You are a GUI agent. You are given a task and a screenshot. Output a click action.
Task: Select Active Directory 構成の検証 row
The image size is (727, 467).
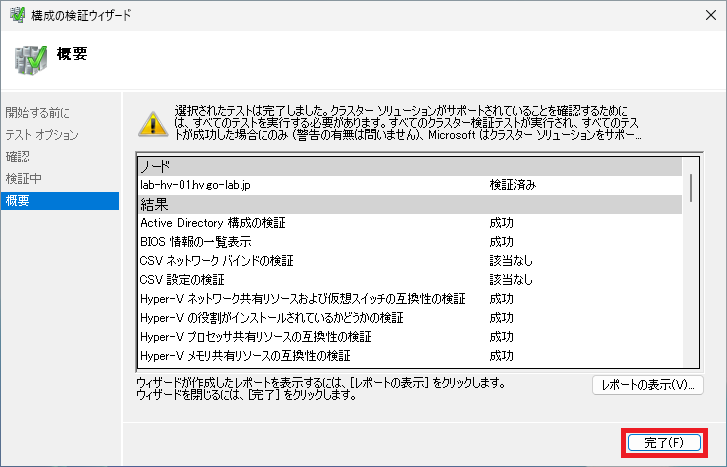[410, 223]
